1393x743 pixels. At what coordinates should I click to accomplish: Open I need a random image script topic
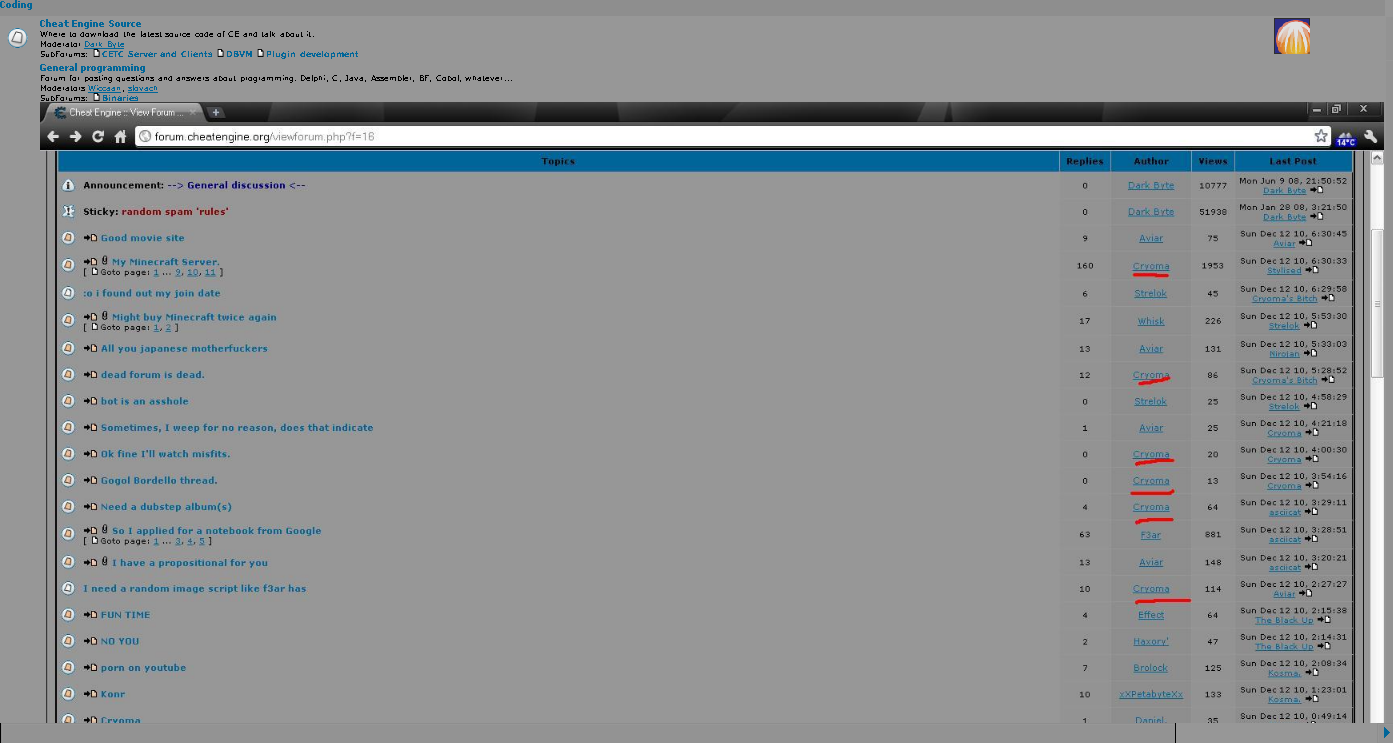[195, 588]
